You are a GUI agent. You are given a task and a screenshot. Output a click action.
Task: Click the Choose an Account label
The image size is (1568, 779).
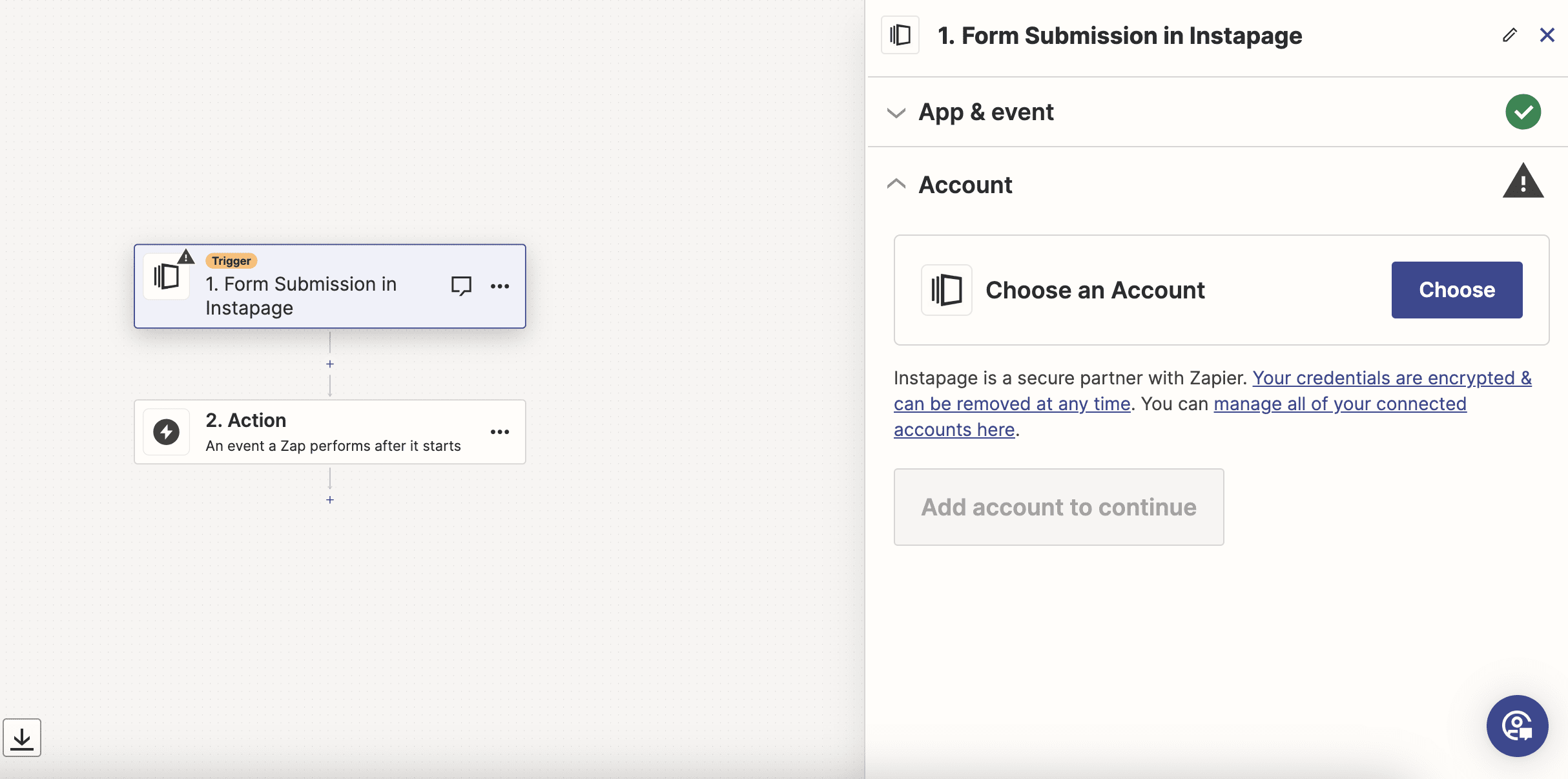click(x=1095, y=290)
